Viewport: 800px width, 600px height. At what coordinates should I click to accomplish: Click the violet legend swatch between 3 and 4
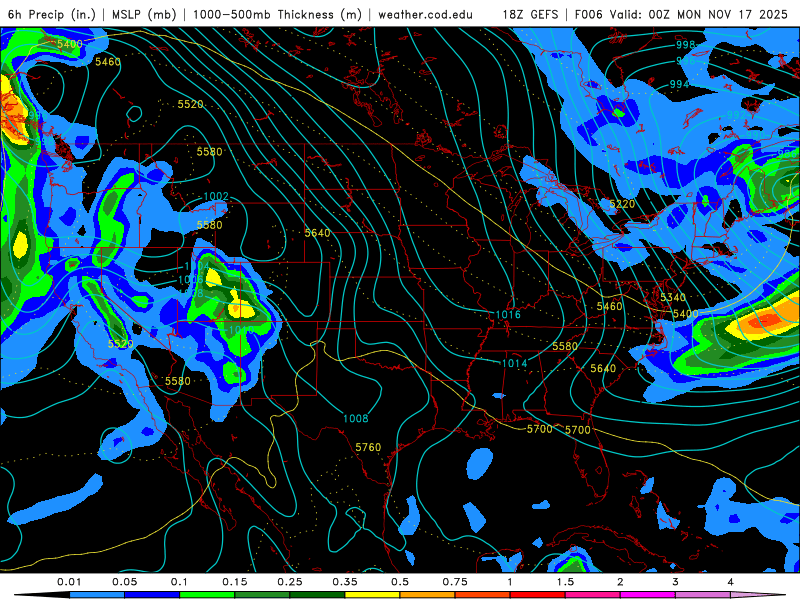(703, 595)
